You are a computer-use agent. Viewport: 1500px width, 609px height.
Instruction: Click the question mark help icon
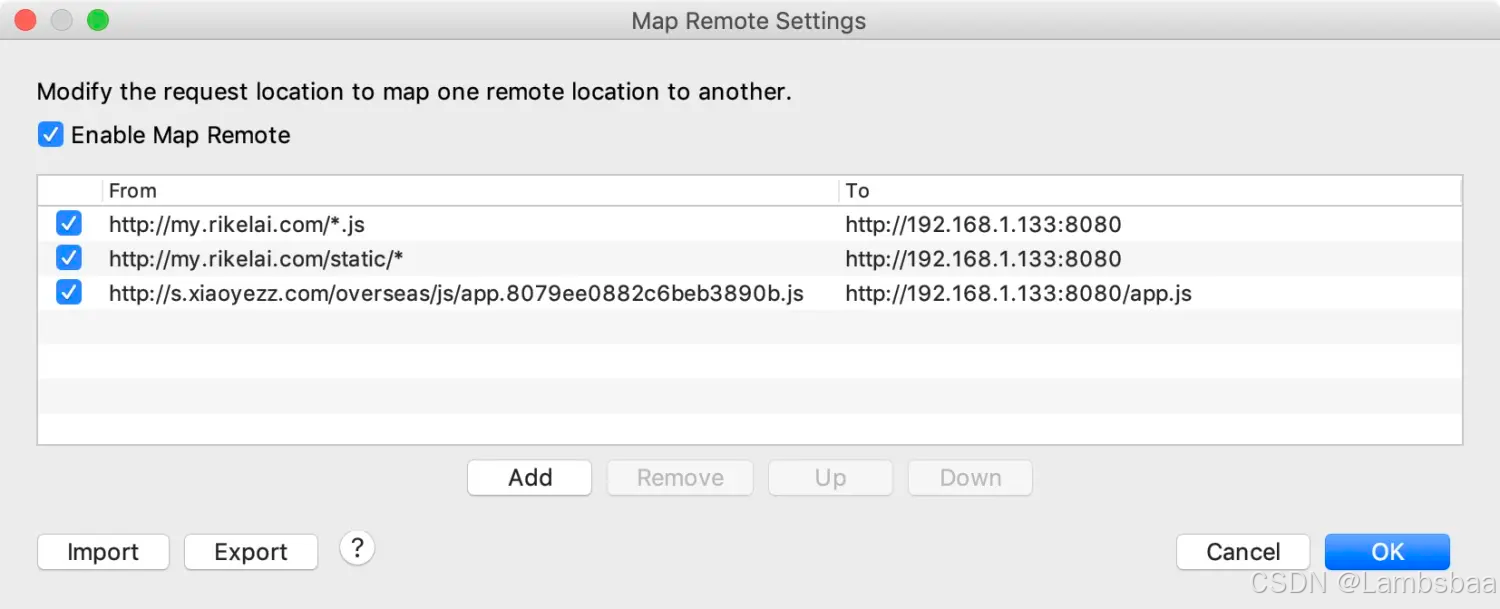pos(357,548)
